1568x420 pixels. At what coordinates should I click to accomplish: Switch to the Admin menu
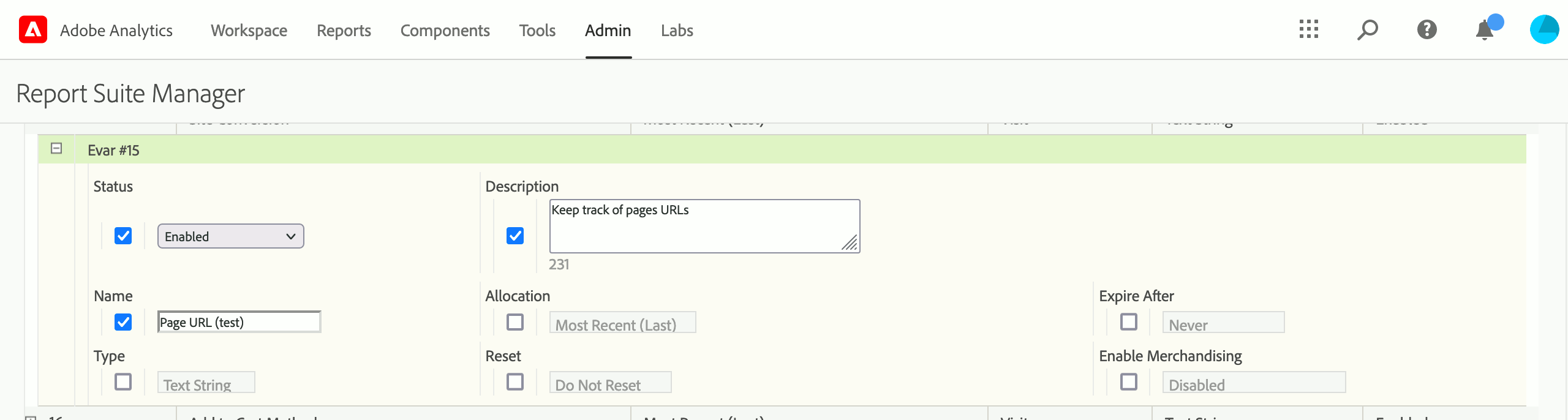pyautogui.click(x=607, y=30)
